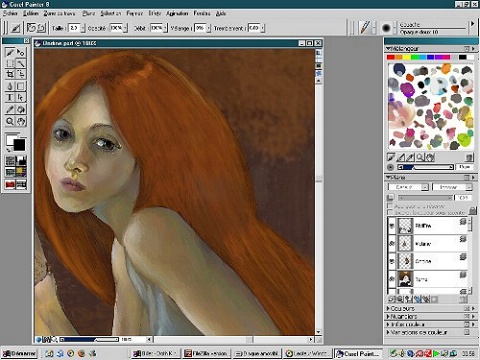Screen dimensions: 480x360
Task: Toggle visibility of the second layer
Action: (x=392, y=244)
